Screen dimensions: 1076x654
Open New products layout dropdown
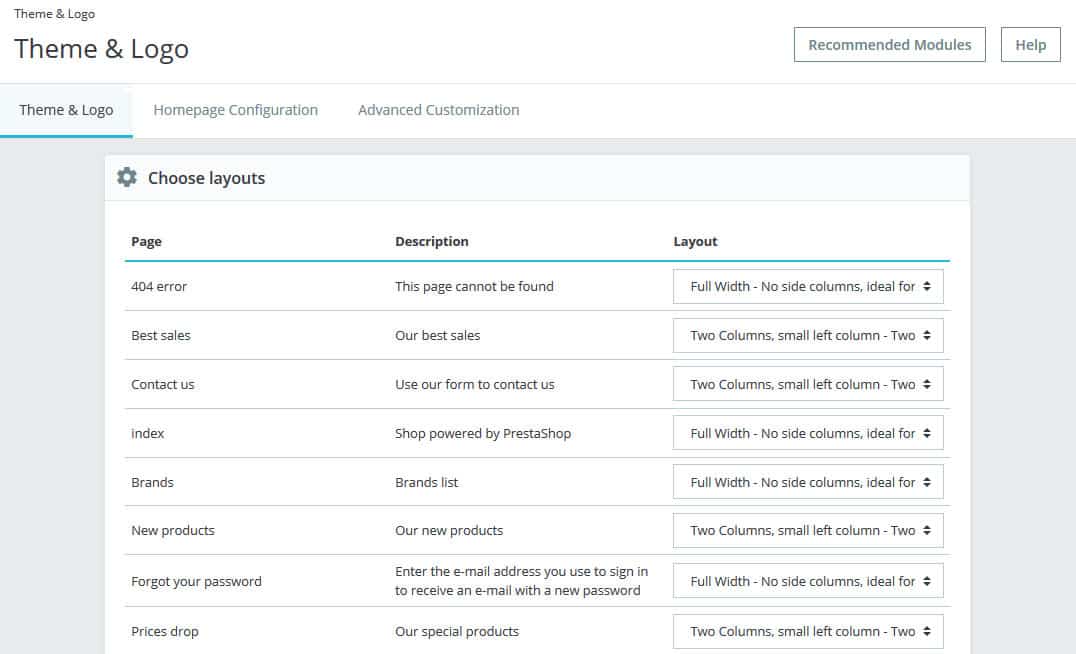tap(808, 530)
